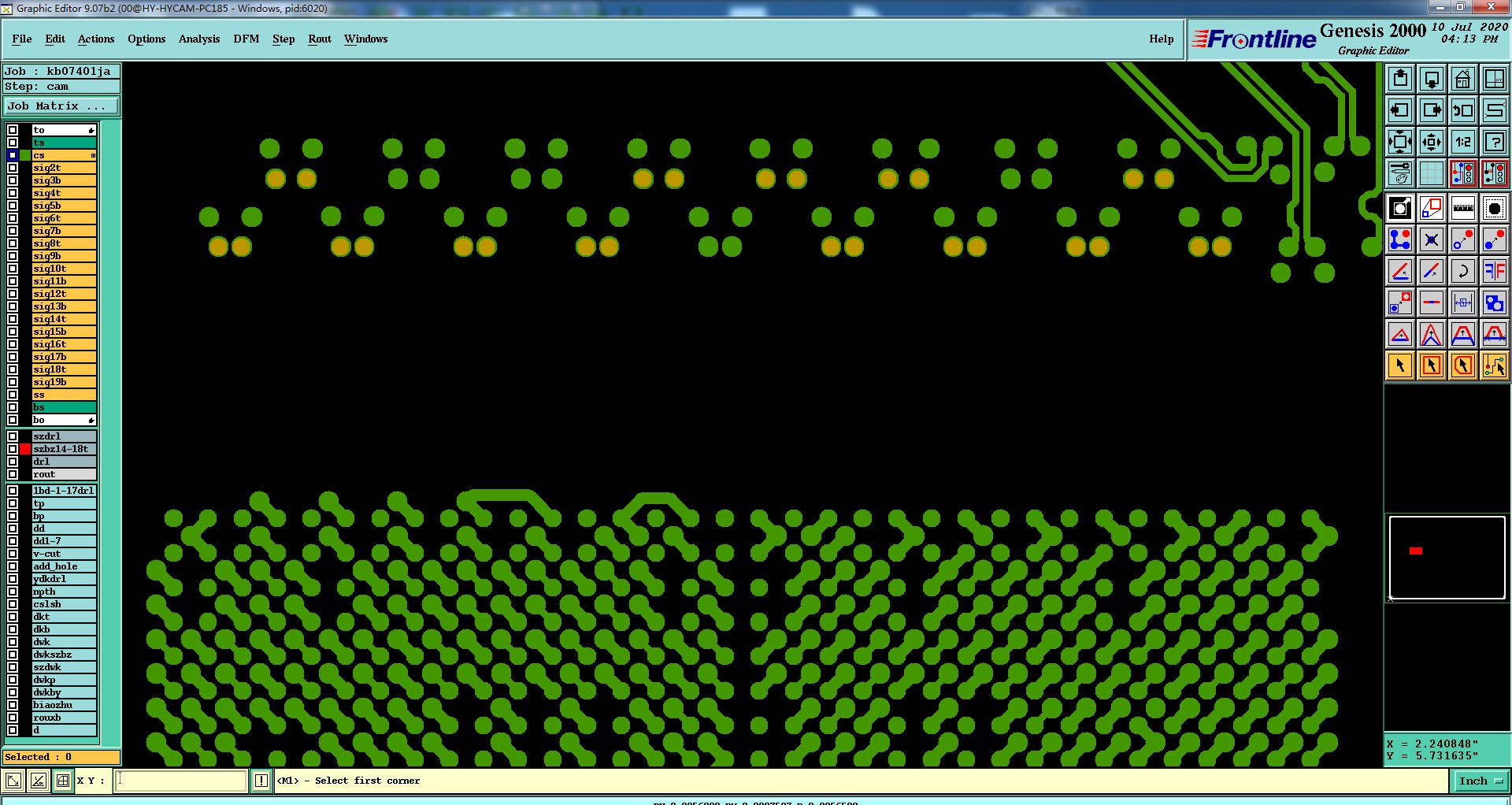1512x805 pixels.
Task: Open the wrench graphic options icon
Action: (x=1400, y=173)
